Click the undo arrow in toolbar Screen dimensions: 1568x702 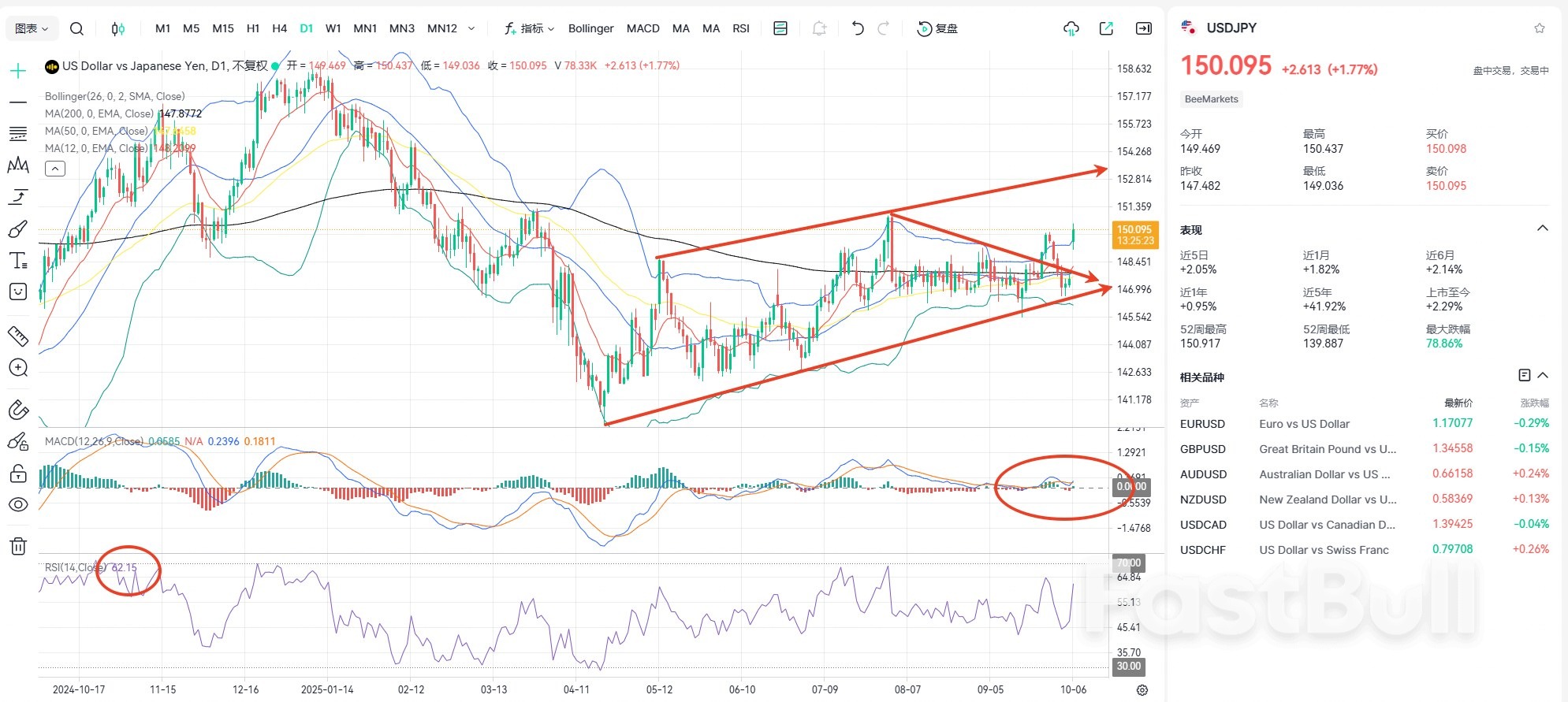pyautogui.click(x=858, y=28)
